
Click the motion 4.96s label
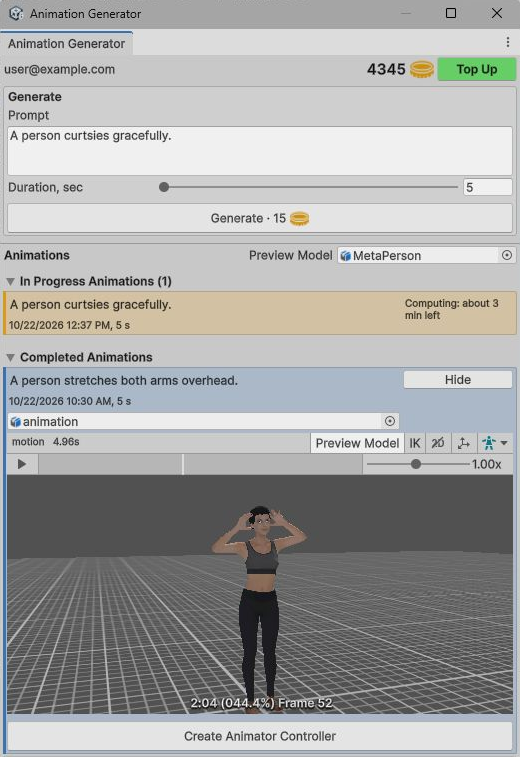point(45,442)
